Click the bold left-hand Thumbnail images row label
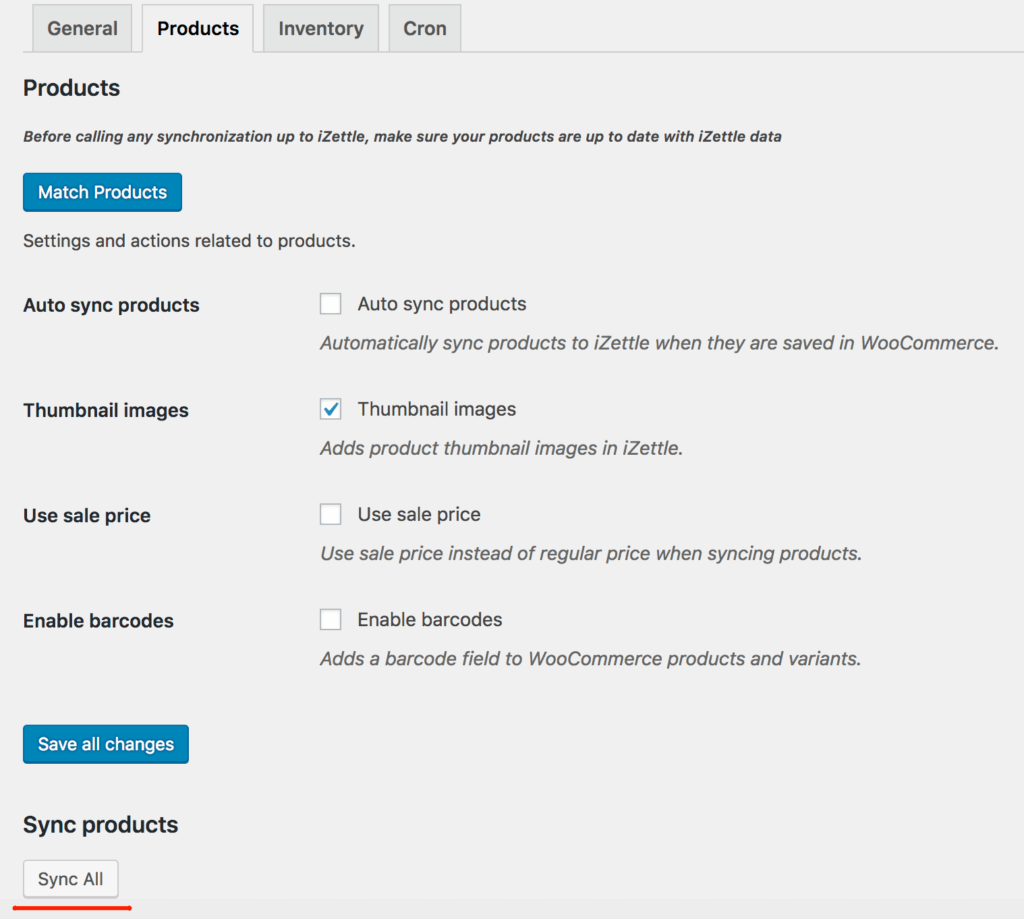Viewport: 1024px width, 919px height. click(106, 410)
